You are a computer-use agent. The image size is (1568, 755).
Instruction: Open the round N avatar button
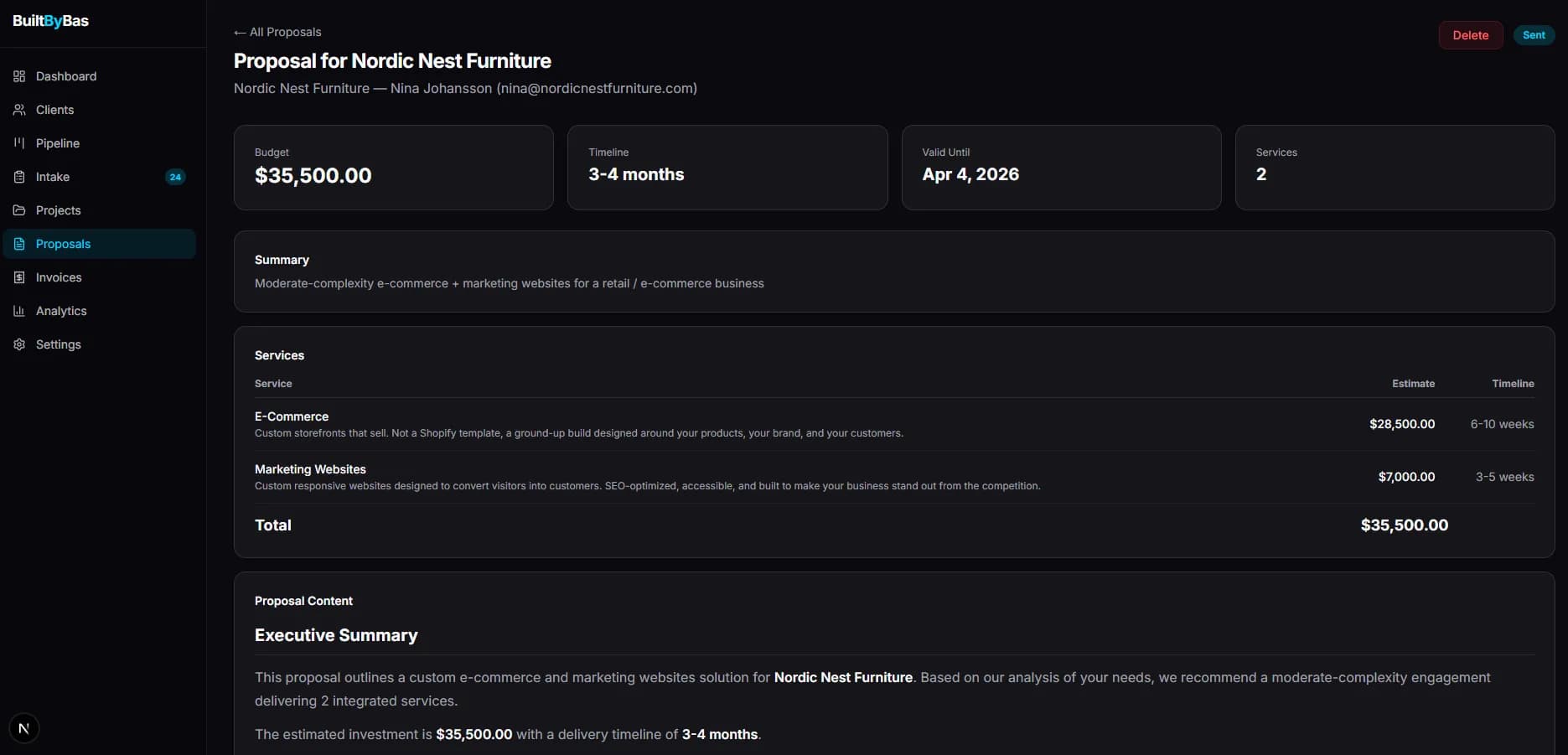pyautogui.click(x=23, y=728)
